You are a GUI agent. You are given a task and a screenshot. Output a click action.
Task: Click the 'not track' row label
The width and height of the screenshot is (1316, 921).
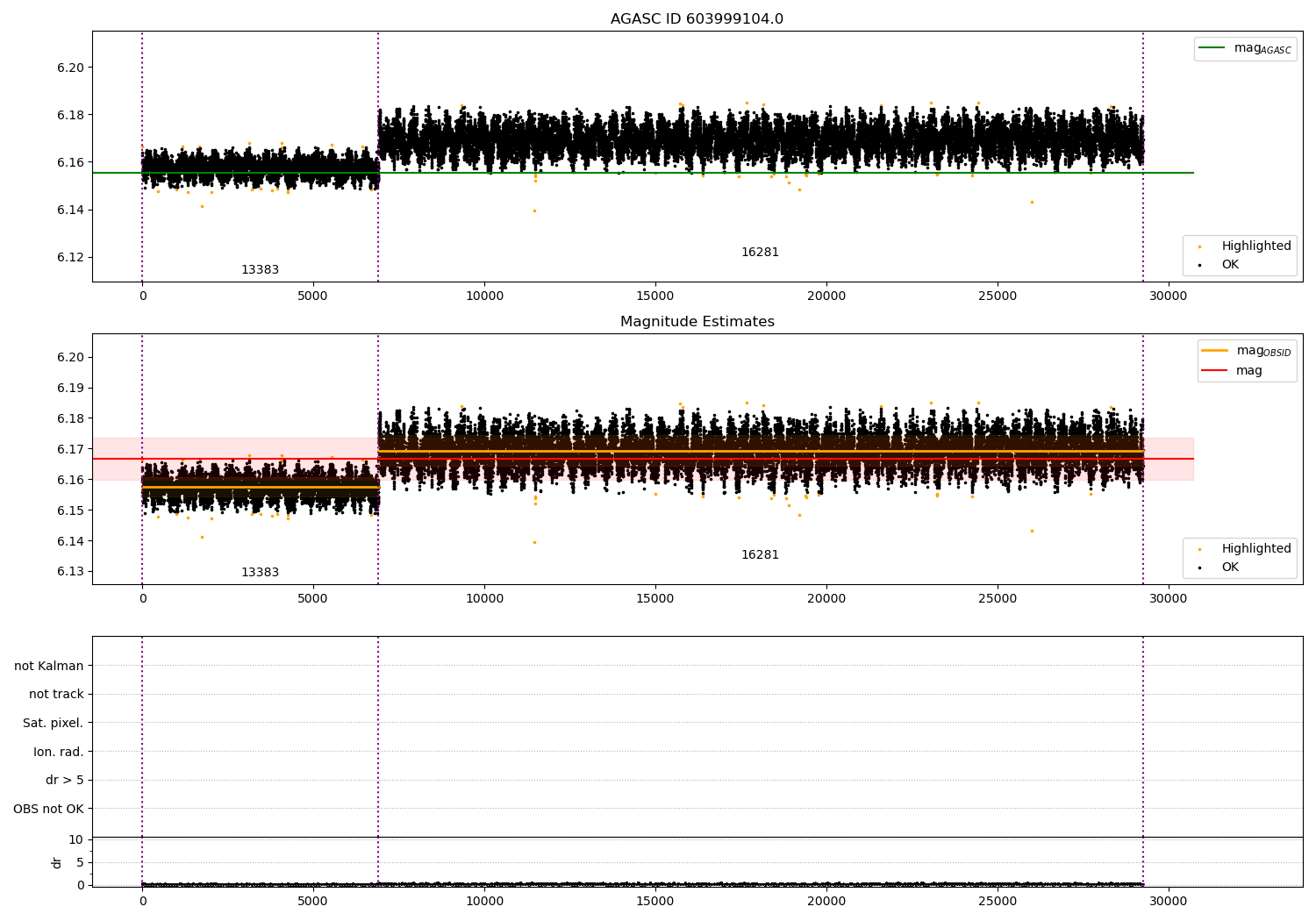pos(56,695)
